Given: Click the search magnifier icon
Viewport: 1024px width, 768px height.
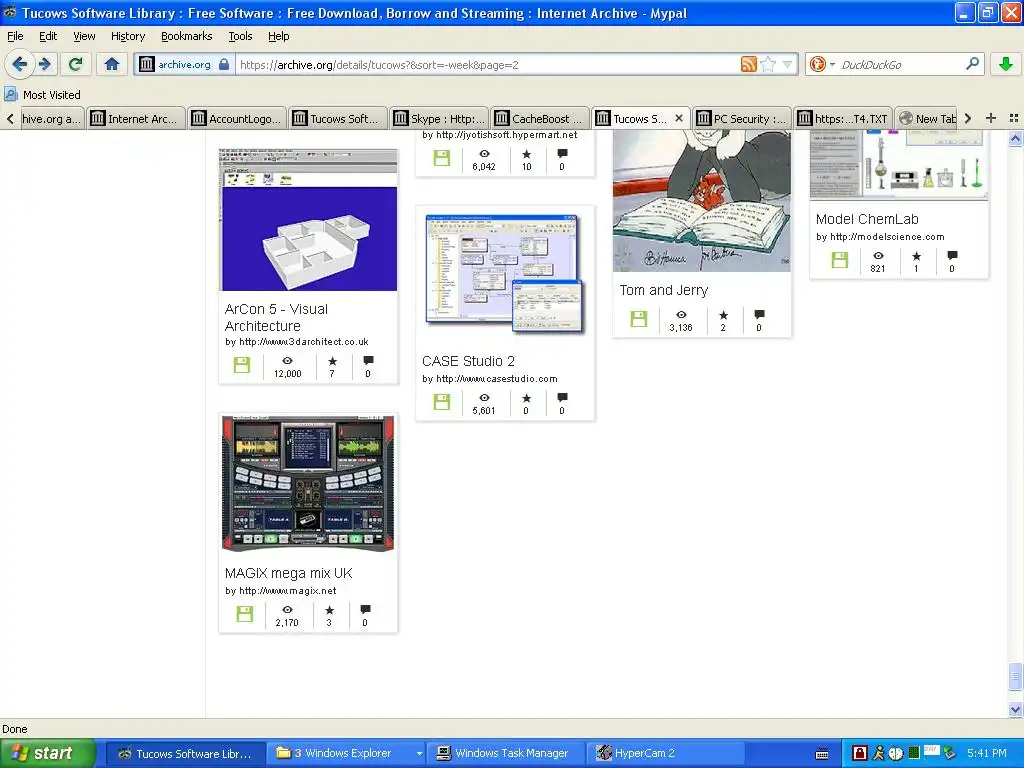Looking at the screenshot, I should [x=972, y=64].
